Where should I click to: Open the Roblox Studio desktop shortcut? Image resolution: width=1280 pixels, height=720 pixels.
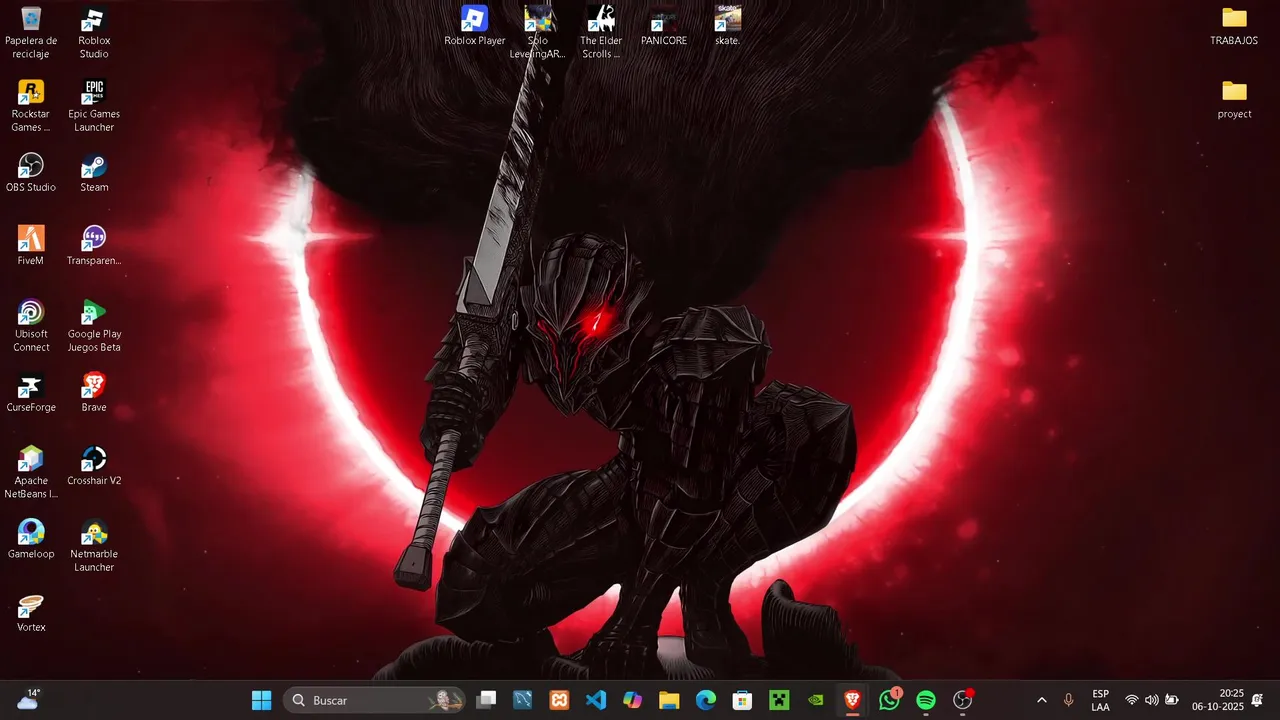coord(94,32)
